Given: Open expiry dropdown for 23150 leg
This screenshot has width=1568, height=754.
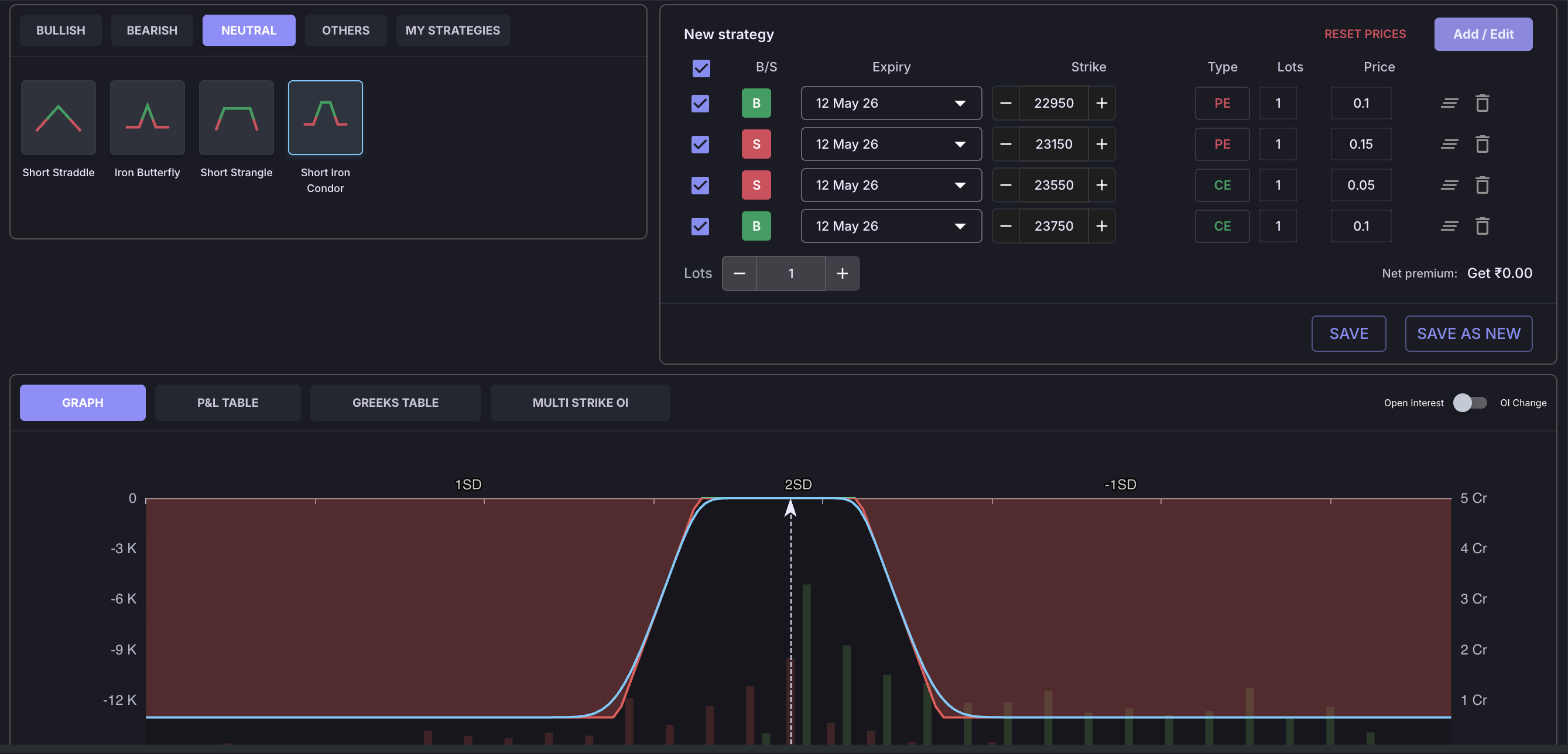Looking at the screenshot, I should (891, 144).
